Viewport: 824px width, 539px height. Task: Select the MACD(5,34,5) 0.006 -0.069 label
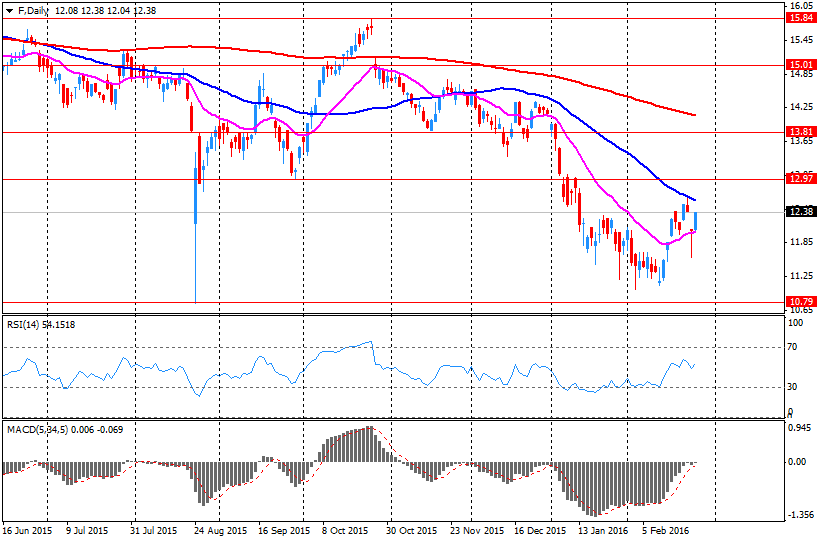(x=65, y=430)
